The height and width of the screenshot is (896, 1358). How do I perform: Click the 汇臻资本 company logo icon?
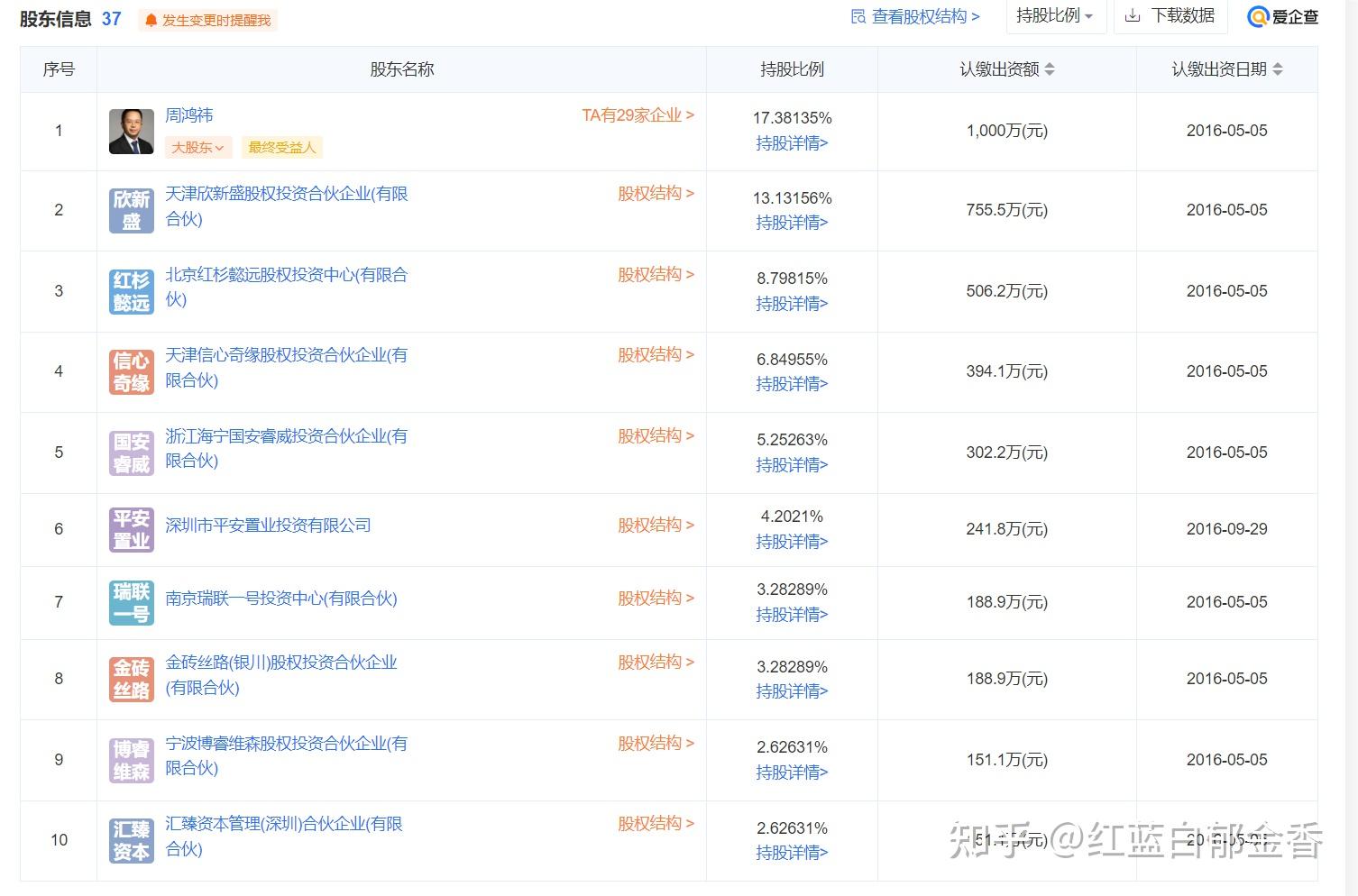[132, 841]
